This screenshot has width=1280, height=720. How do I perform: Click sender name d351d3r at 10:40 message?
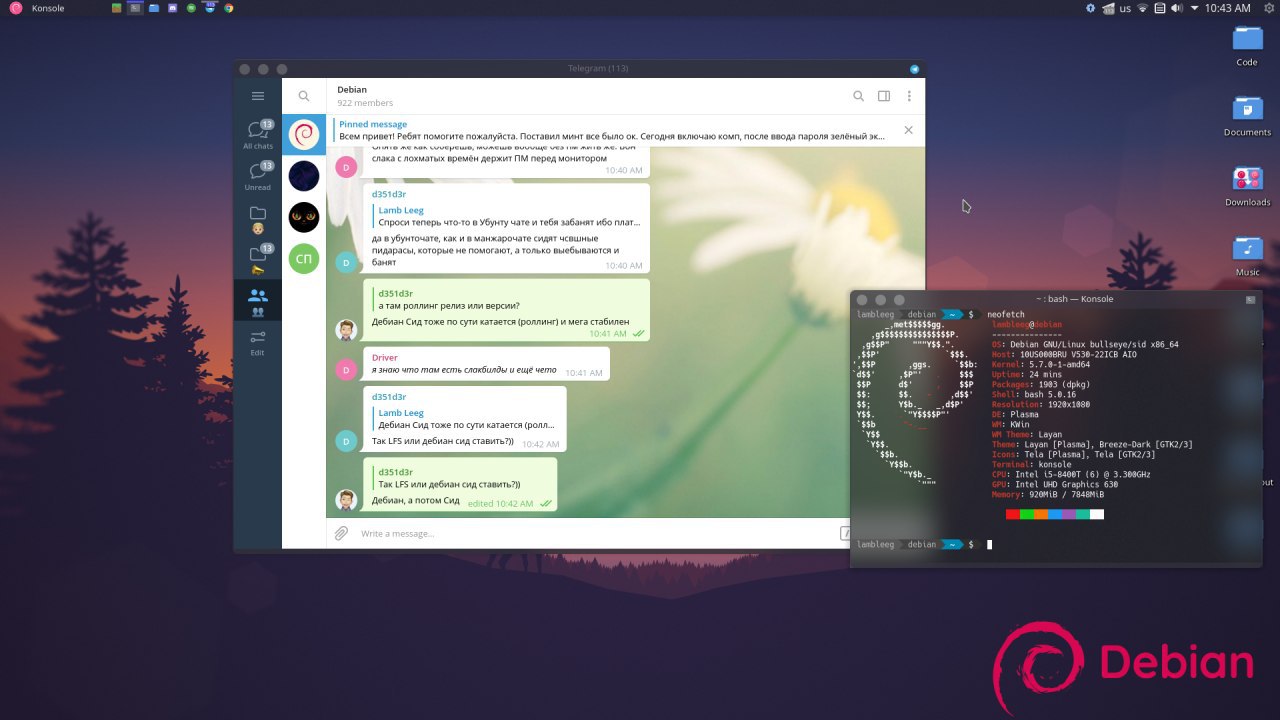[x=389, y=194]
